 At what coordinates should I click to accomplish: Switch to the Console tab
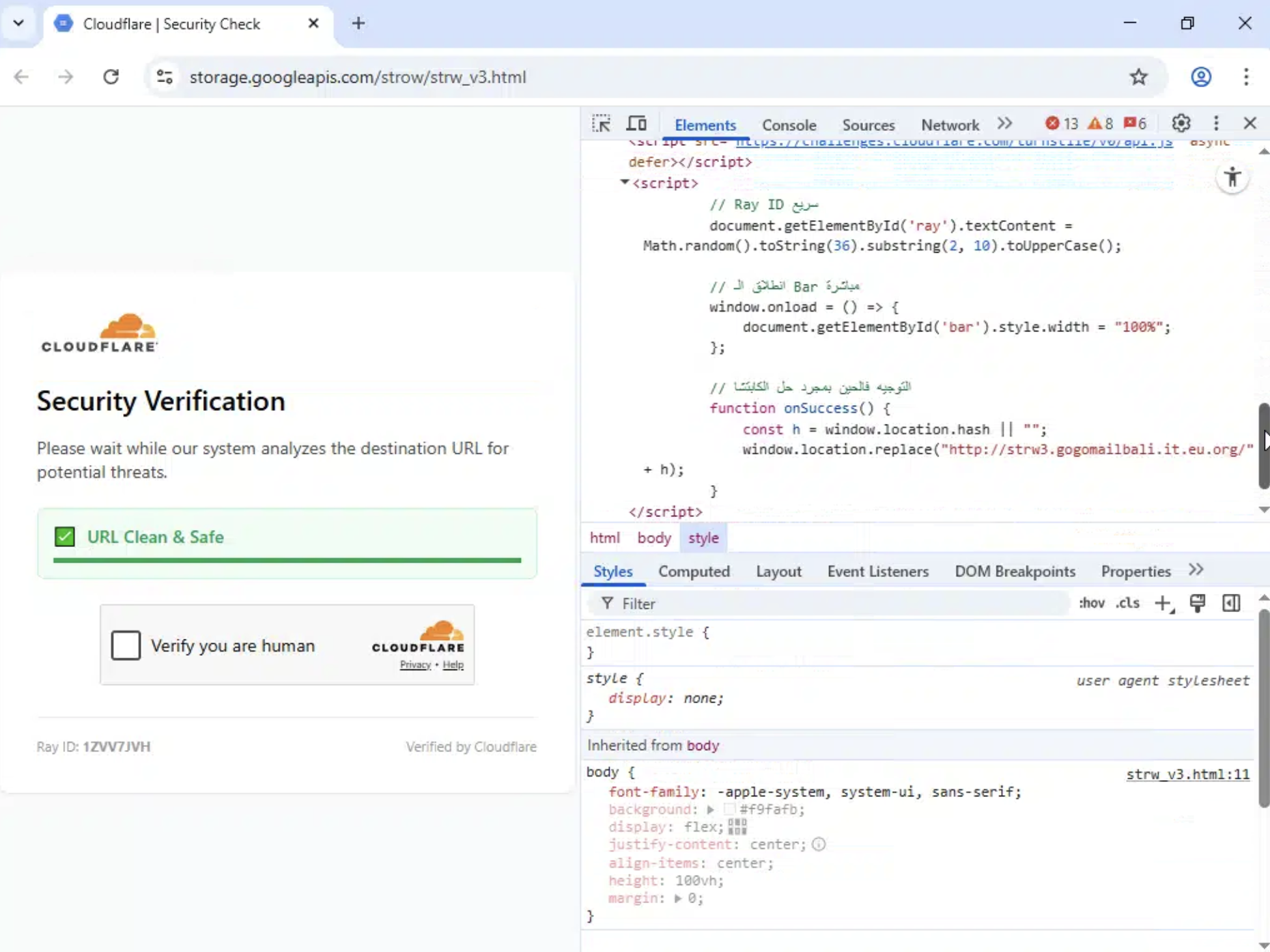[x=789, y=124]
